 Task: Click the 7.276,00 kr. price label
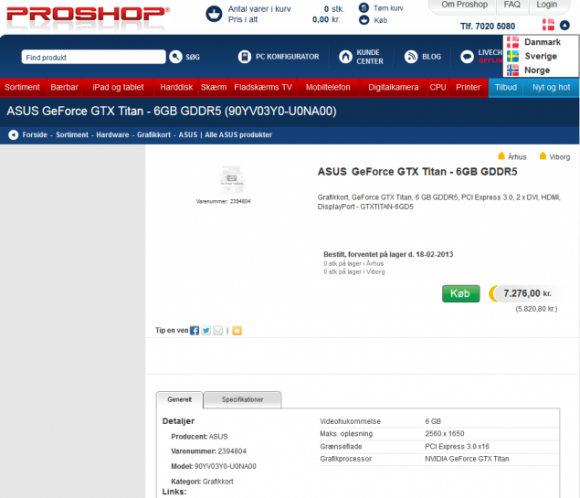point(527,293)
